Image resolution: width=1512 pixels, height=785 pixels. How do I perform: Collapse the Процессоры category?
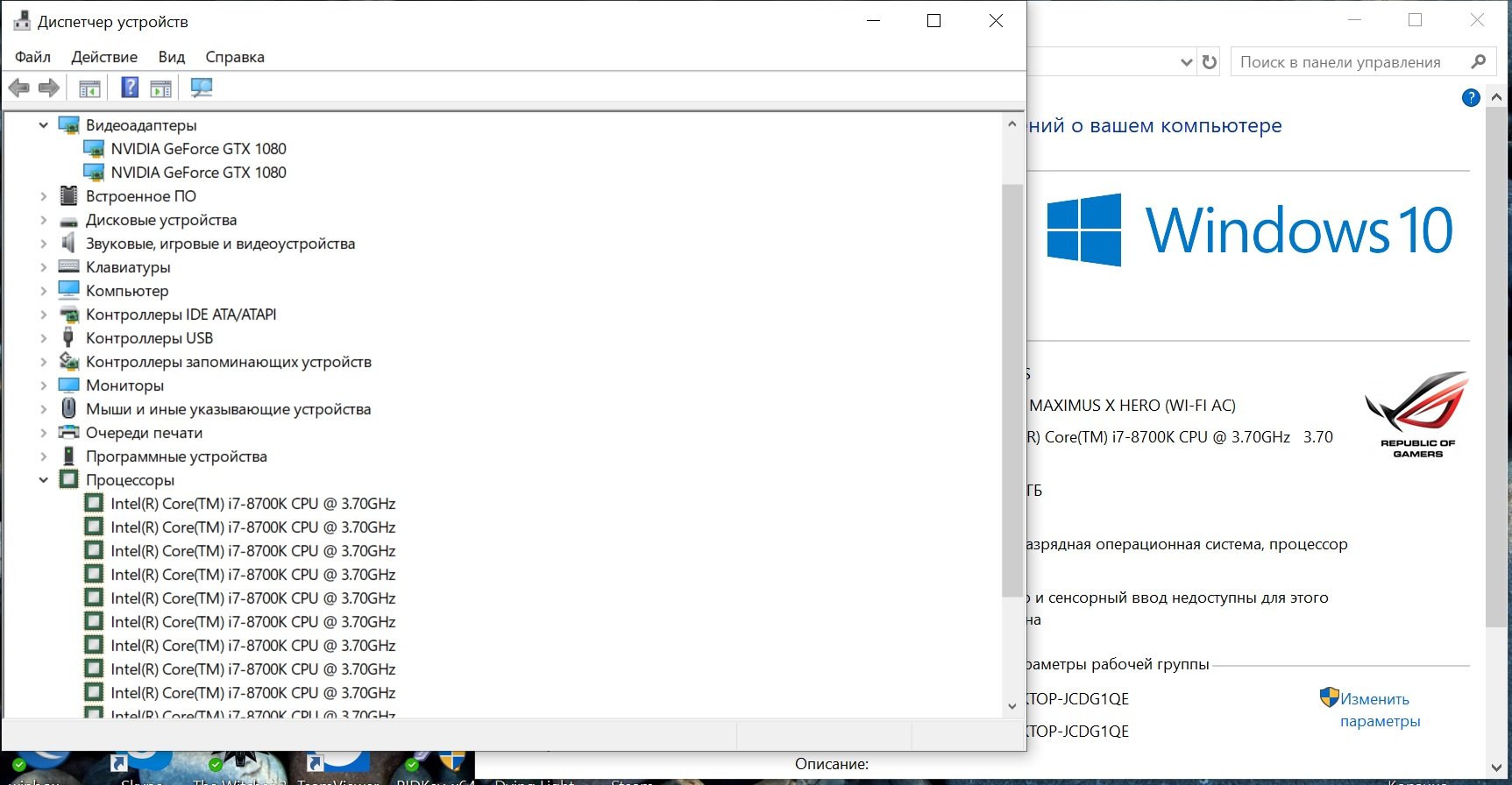(43, 480)
